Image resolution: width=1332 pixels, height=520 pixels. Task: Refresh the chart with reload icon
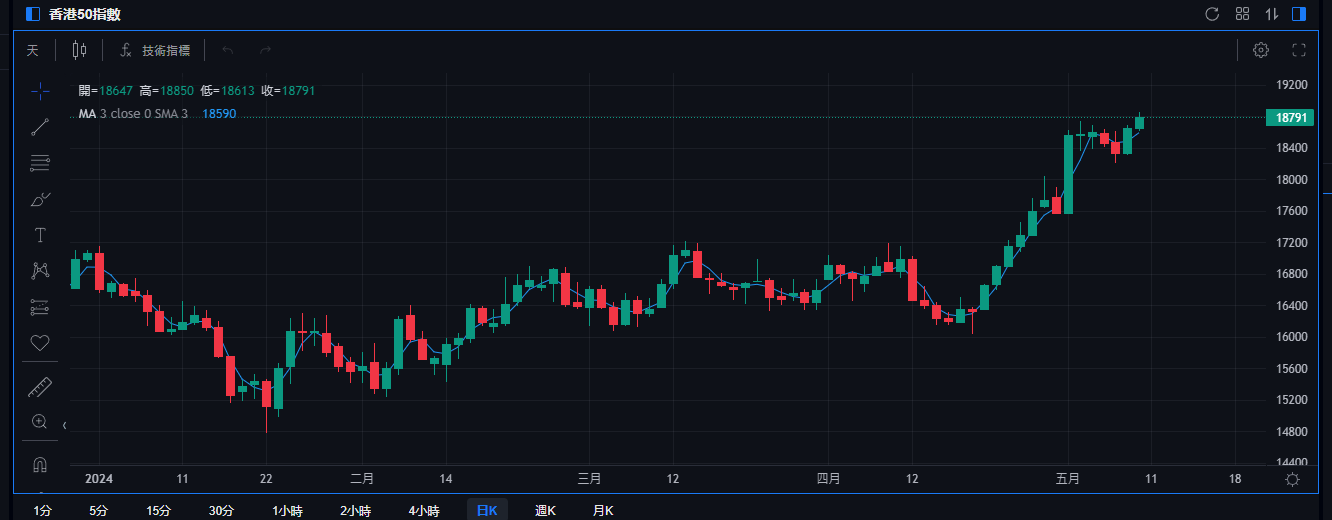(x=1212, y=14)
